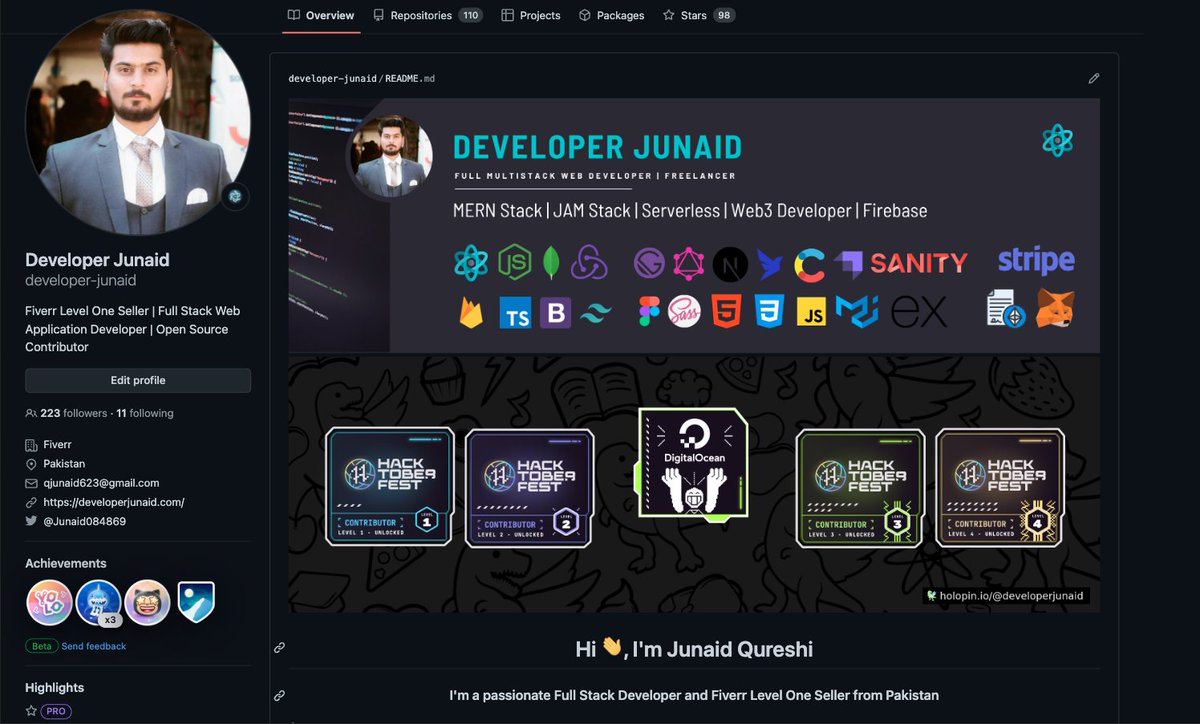Click the Fiverr organization label in sidebar
The width and height of the screenshot is (1200, 724).
click(x=57, y=444)
